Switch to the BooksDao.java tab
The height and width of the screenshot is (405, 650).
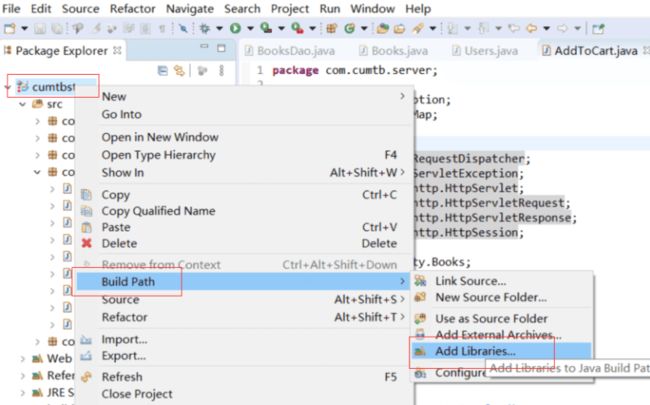pyautogui.click(x=290, y=51)
